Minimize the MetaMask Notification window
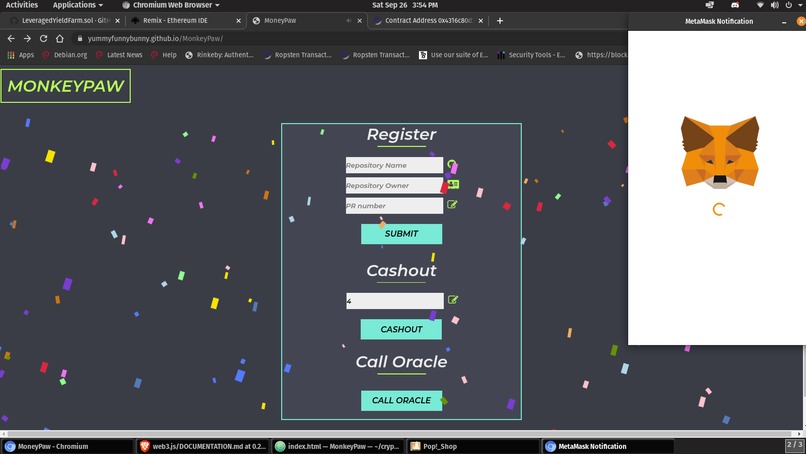This screenshot has width=806, height=454. 784,22
